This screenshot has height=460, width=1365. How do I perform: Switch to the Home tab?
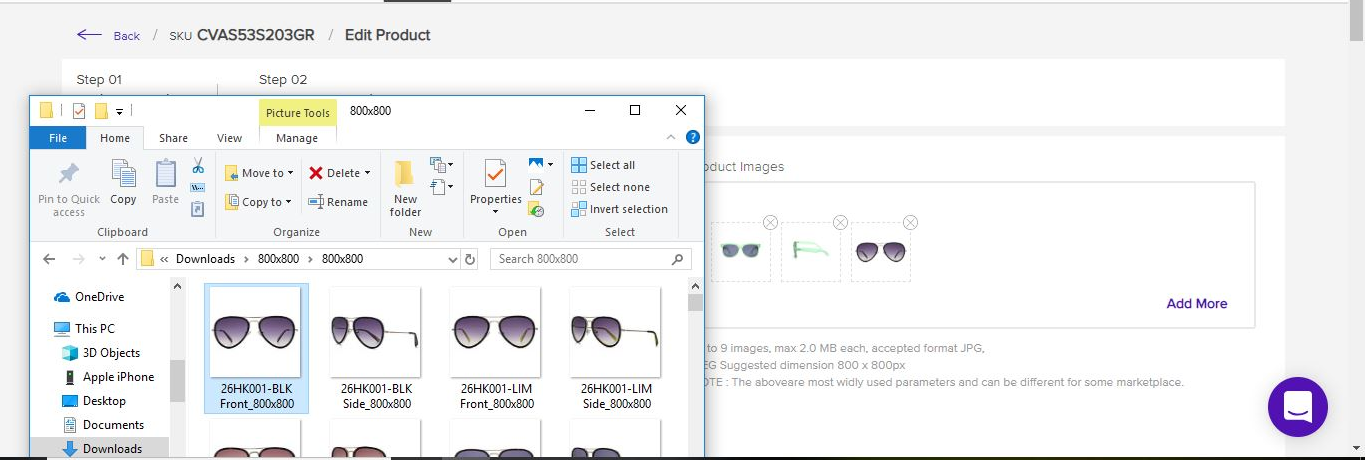(115, 138)
